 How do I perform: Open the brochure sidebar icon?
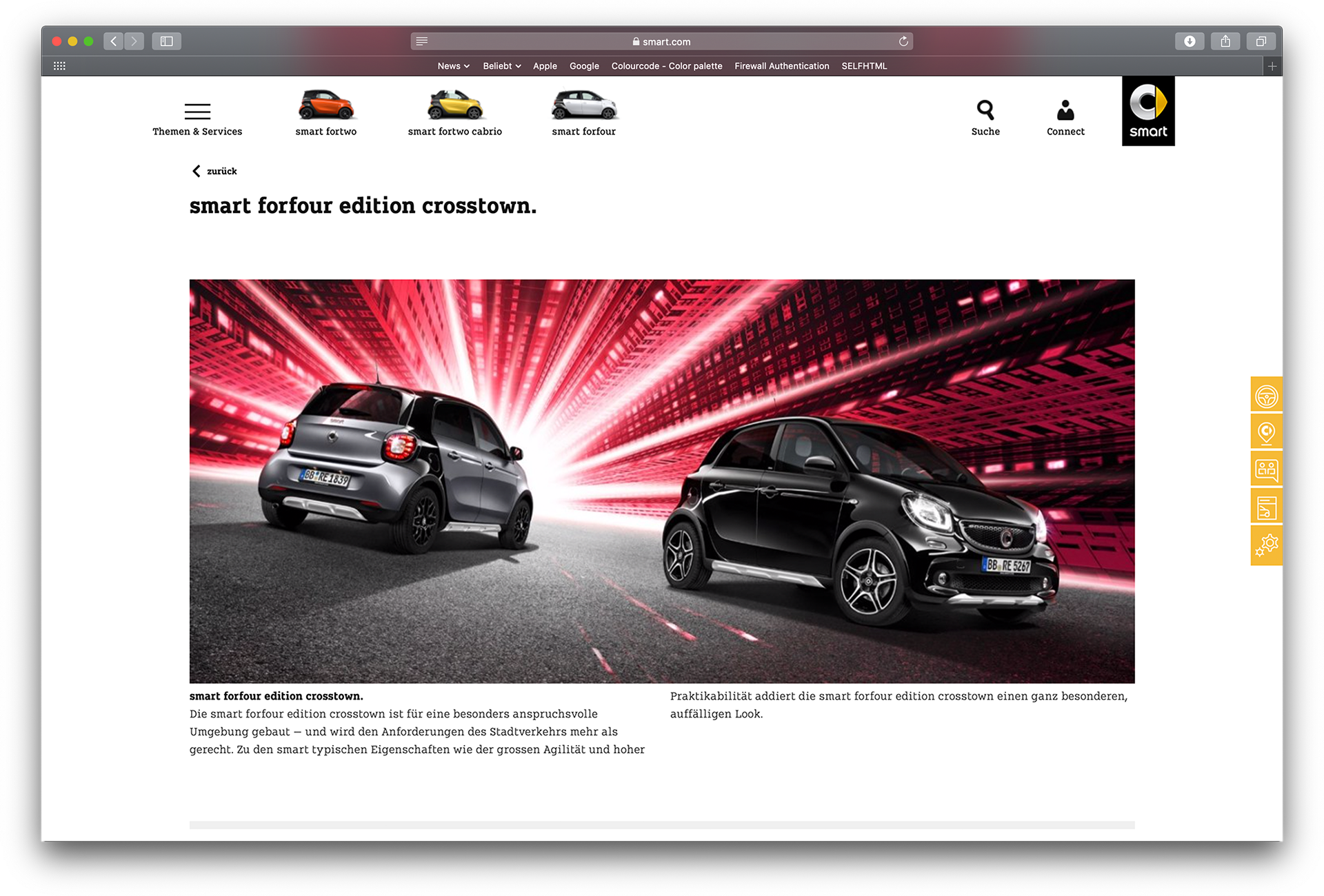click(x=1266, y=508)
